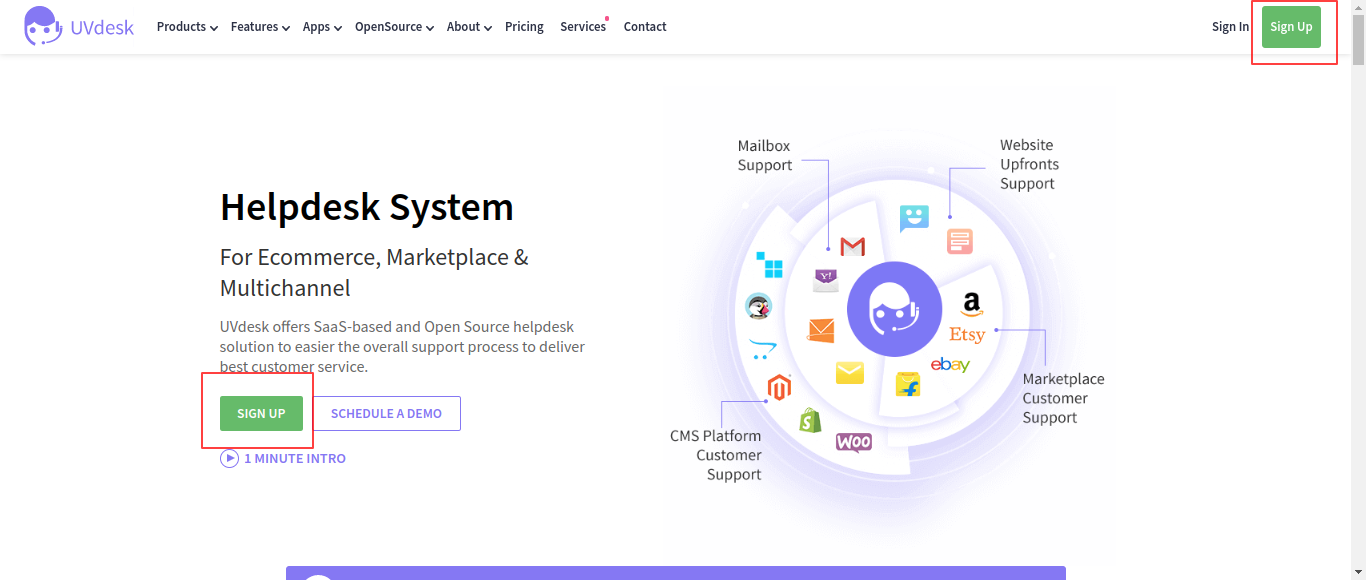
Task: Click the purple banner at page bottom
Action: 676,573
